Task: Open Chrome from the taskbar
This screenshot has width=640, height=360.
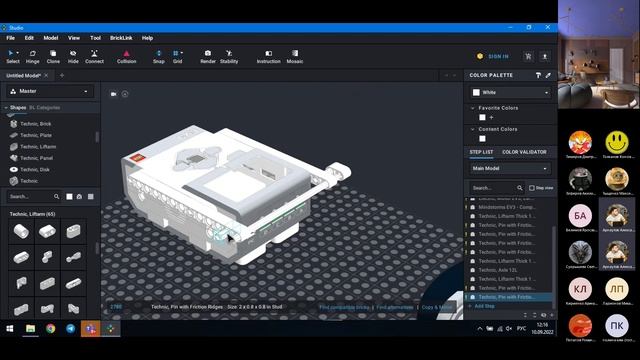Action: 51,329
